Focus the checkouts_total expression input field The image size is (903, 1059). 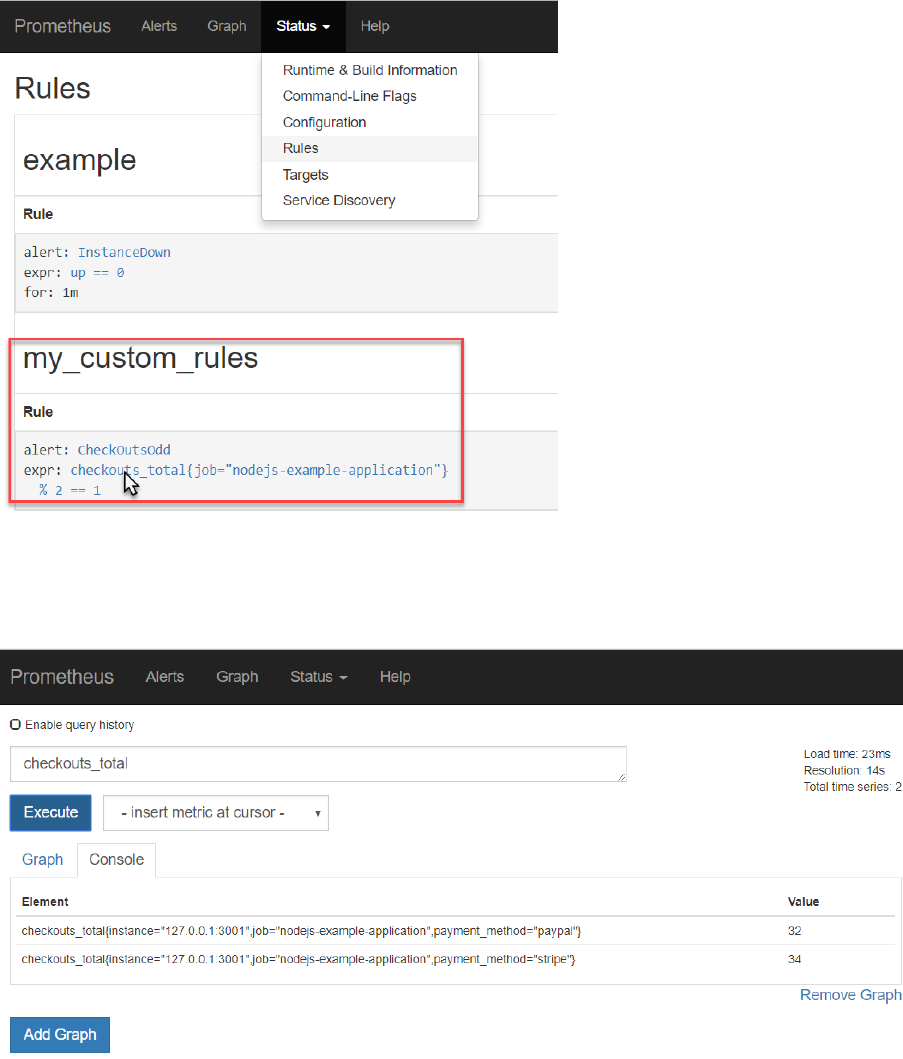click(x=318, y=764)
